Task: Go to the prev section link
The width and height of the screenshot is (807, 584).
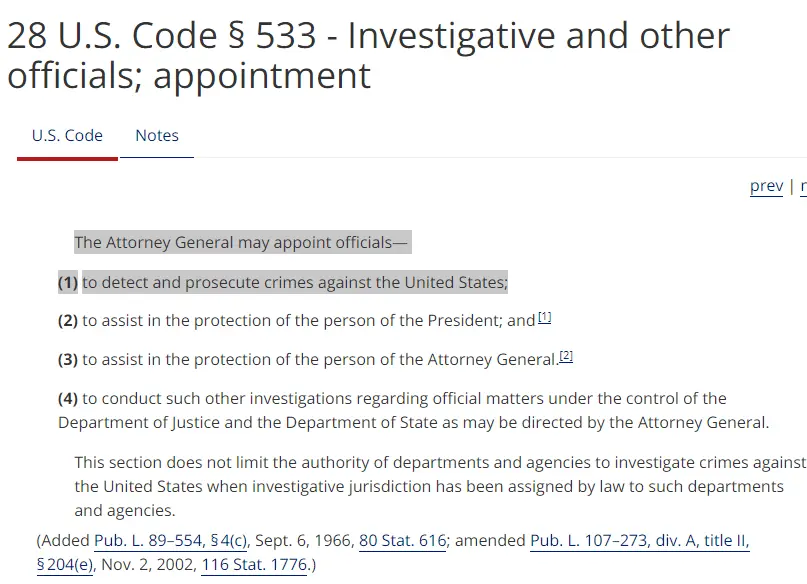Action: coord(766,186)
